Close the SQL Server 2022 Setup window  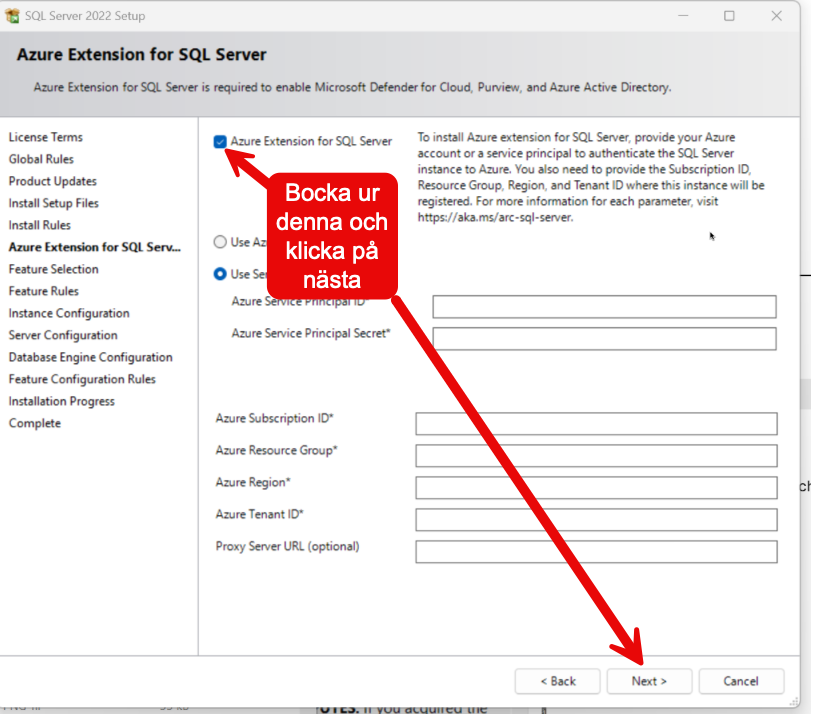pos(777,16)
